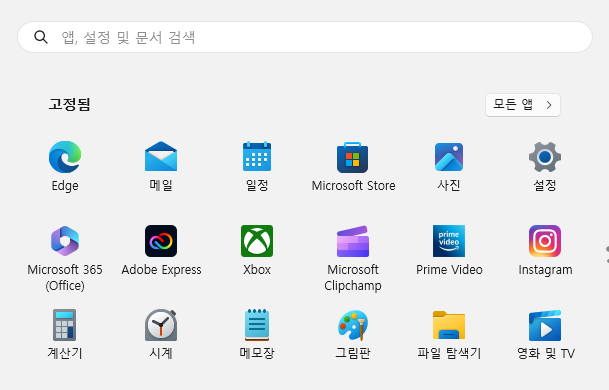609x390 pixels.
Task: Click the magnifier icon in search bar
Action: click(41, 37)
